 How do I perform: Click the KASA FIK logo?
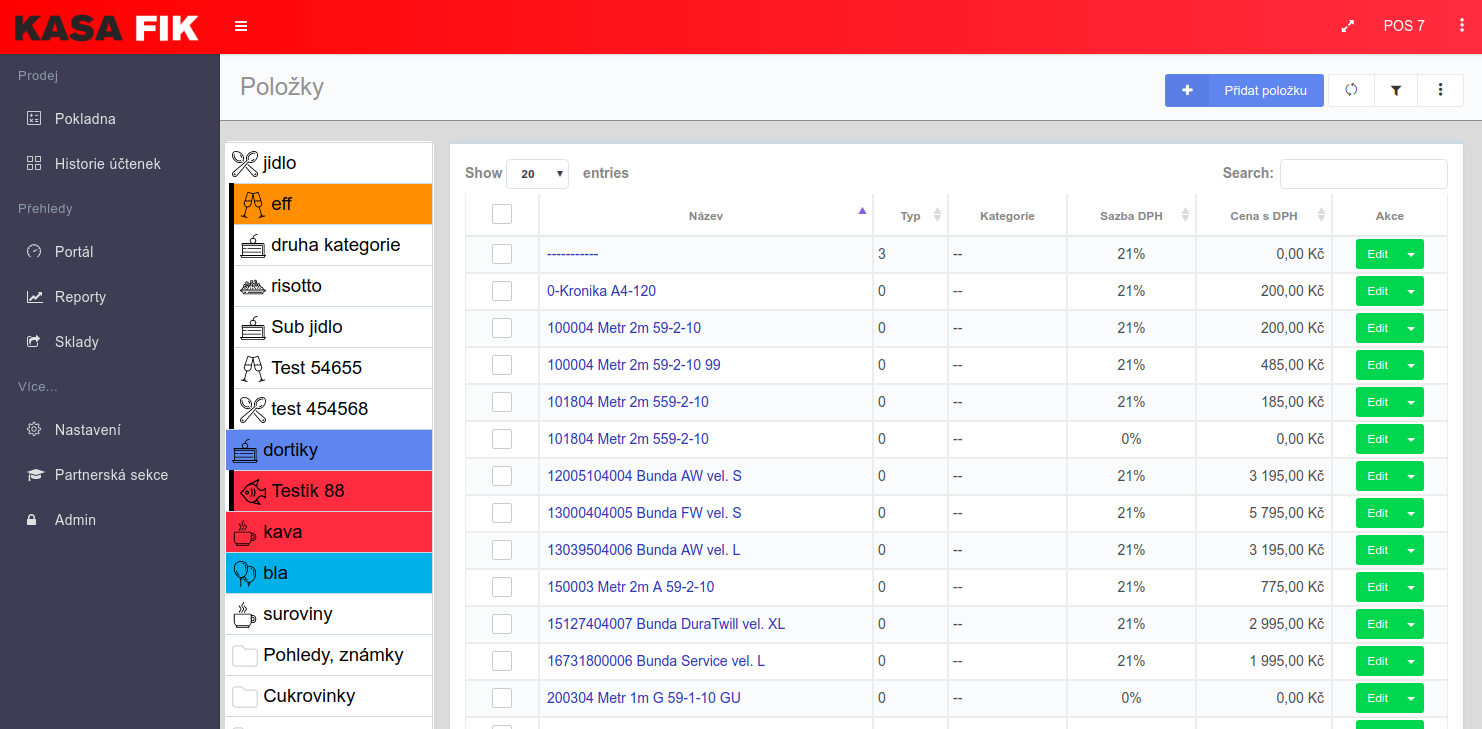tap(107, 27)
